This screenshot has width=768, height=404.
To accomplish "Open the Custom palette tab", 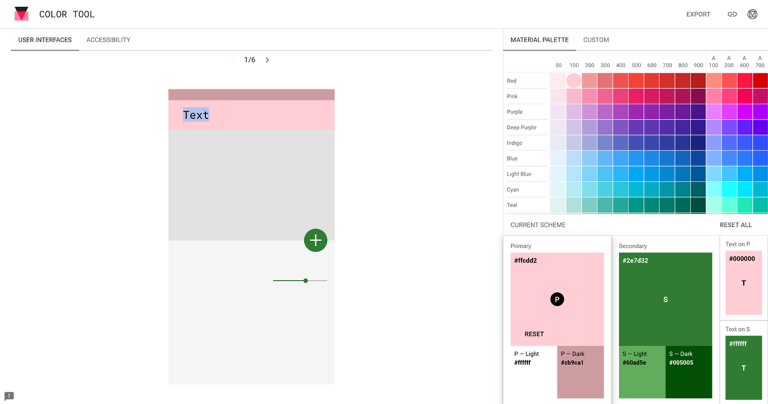I will click(x=596, y=40).
